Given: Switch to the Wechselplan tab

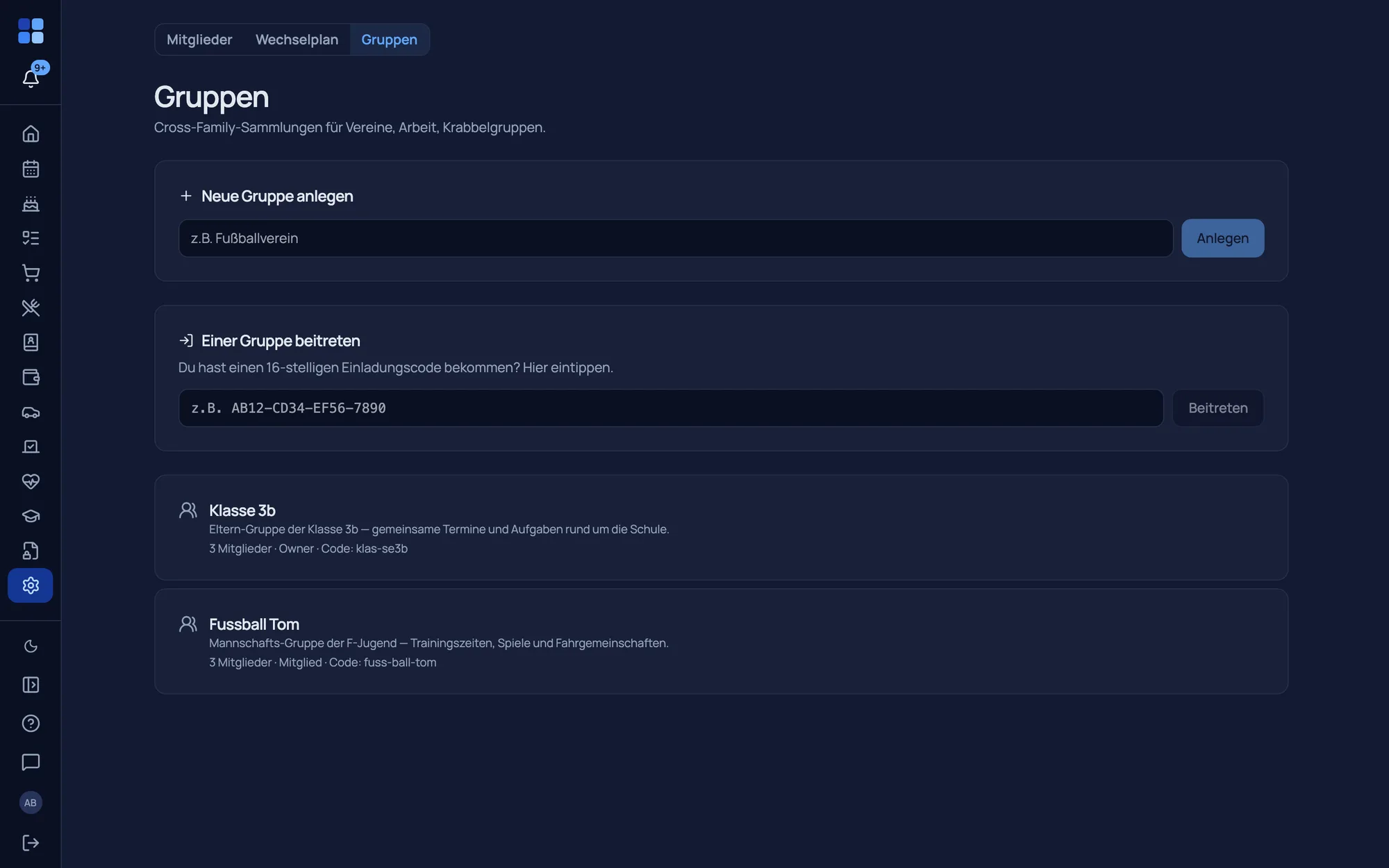Looking at the screenshot, I should click(297, 40).
